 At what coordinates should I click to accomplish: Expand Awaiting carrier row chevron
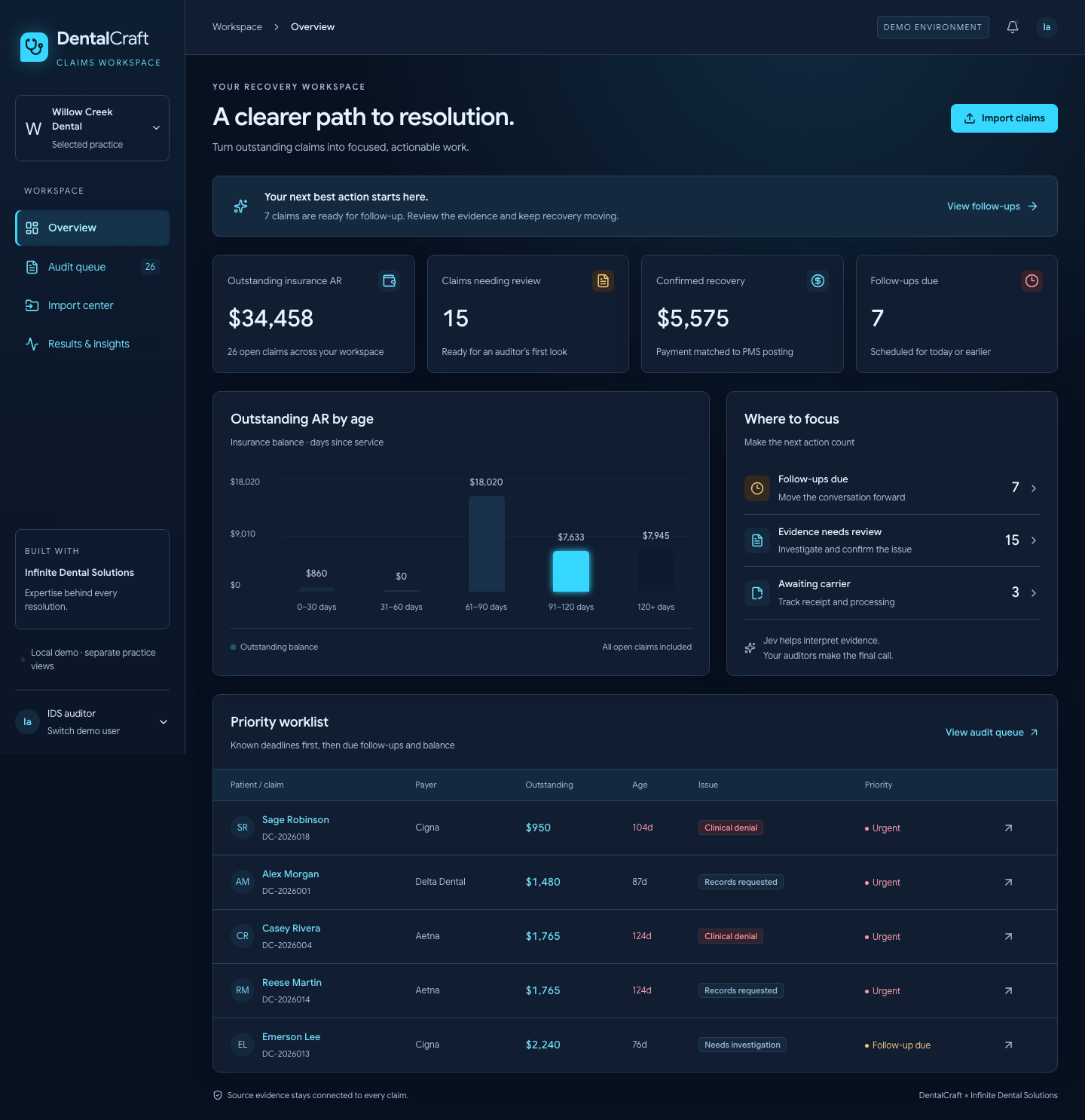pos(1034,593)
